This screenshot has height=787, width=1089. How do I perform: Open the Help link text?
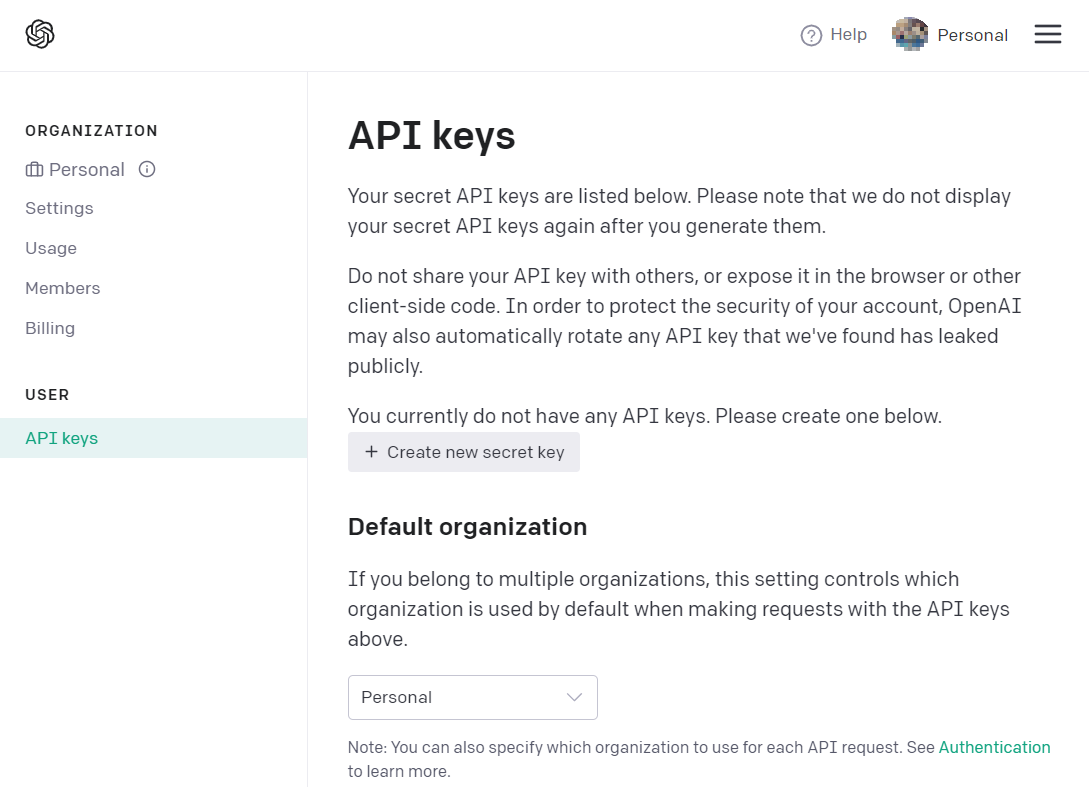[x=849, y=35]
